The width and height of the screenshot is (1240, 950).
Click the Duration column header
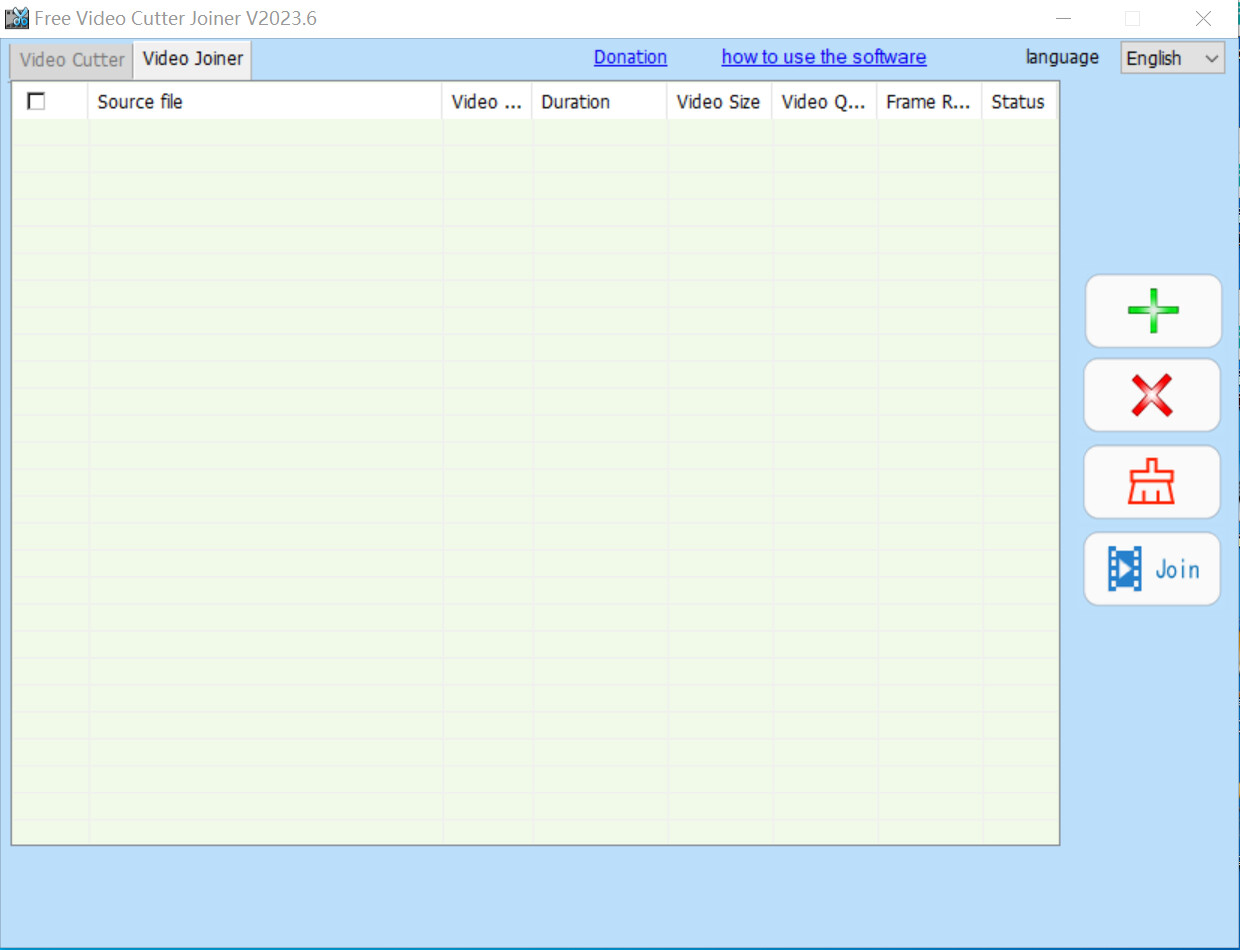tap(598, 102)
